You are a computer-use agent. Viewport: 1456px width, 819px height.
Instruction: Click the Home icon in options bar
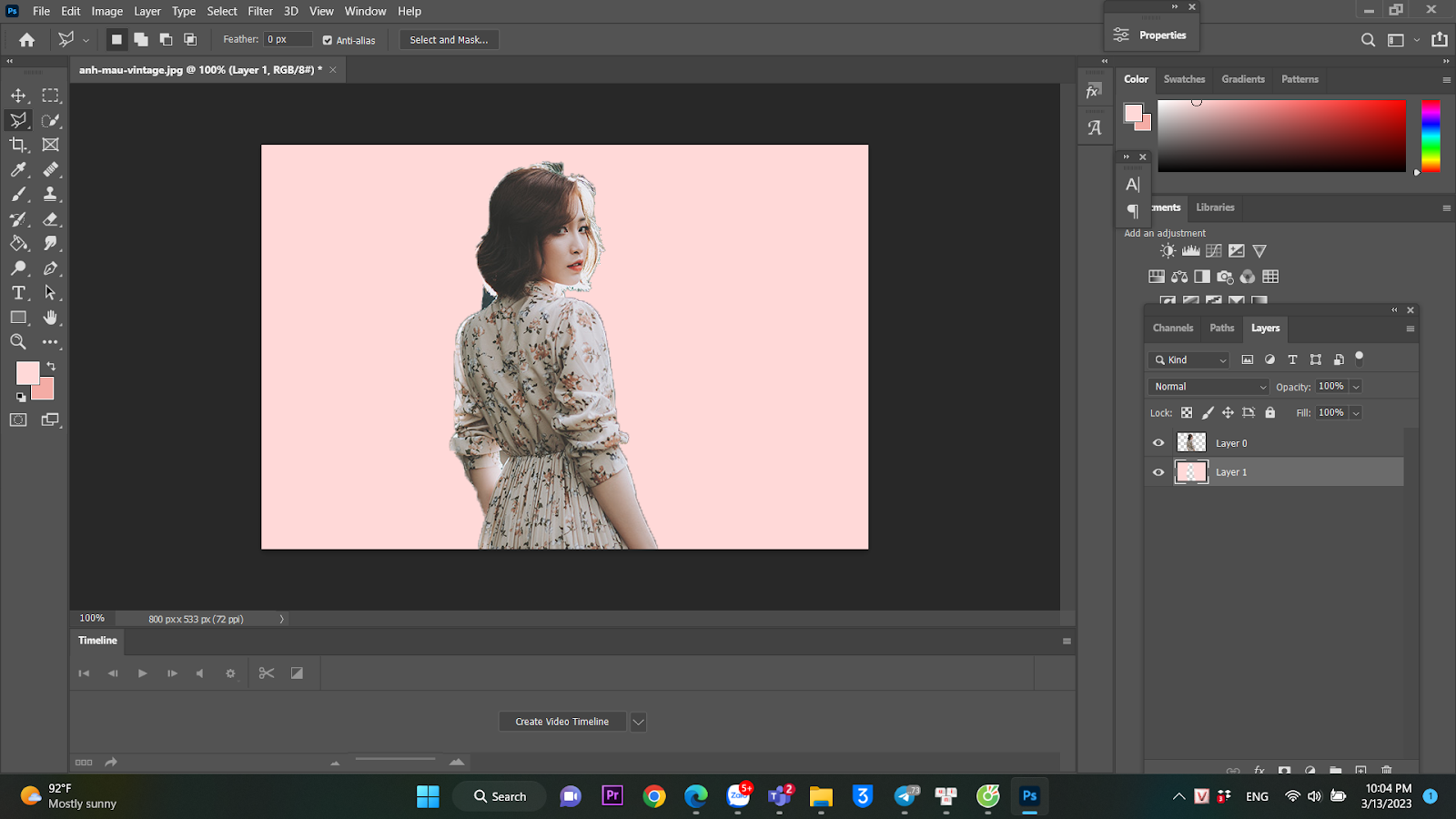click(27, 40)
